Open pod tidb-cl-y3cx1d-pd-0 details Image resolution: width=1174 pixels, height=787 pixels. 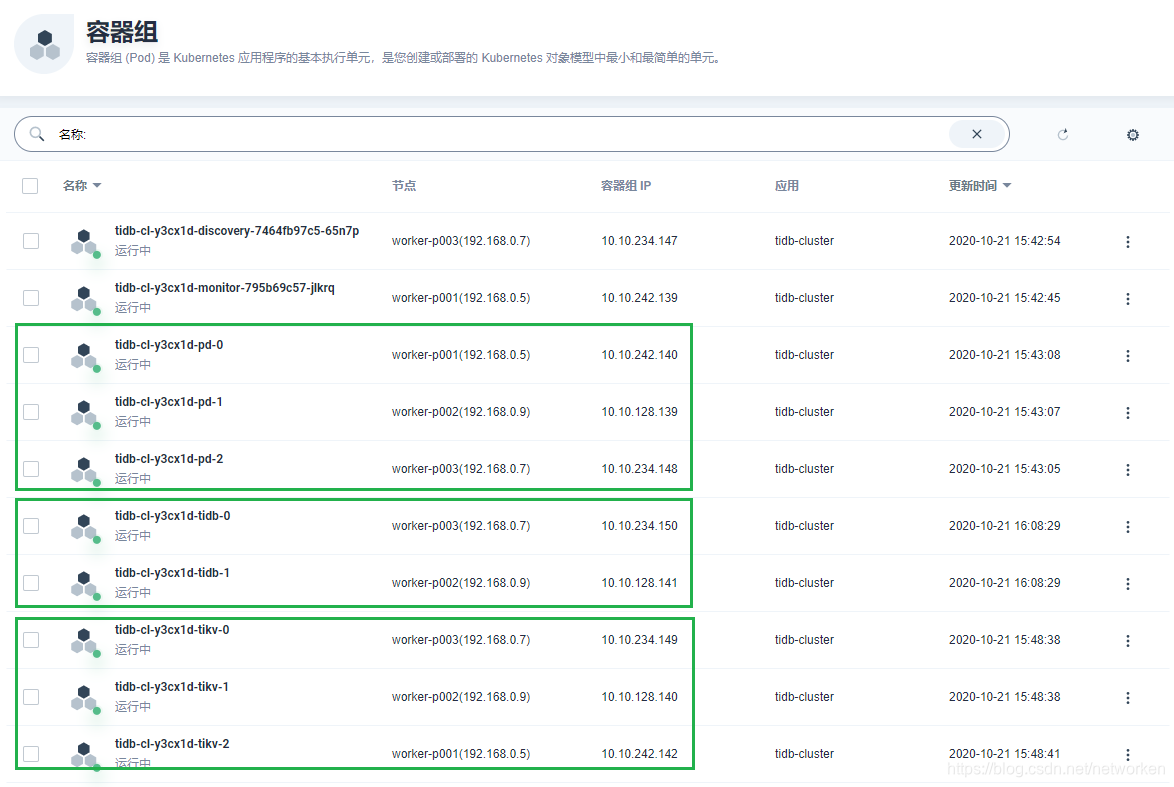168,344
